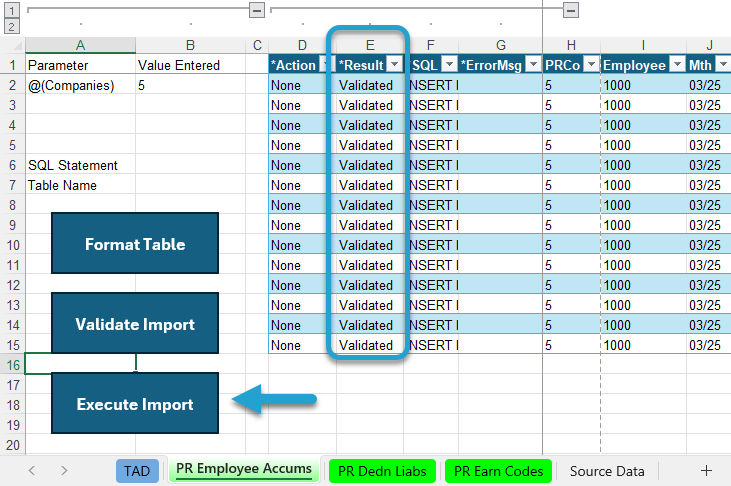Open the Mth column filter dropdown
Image resolution: width=731 pixels, height=486 pixels.
(x=724, y=64)
